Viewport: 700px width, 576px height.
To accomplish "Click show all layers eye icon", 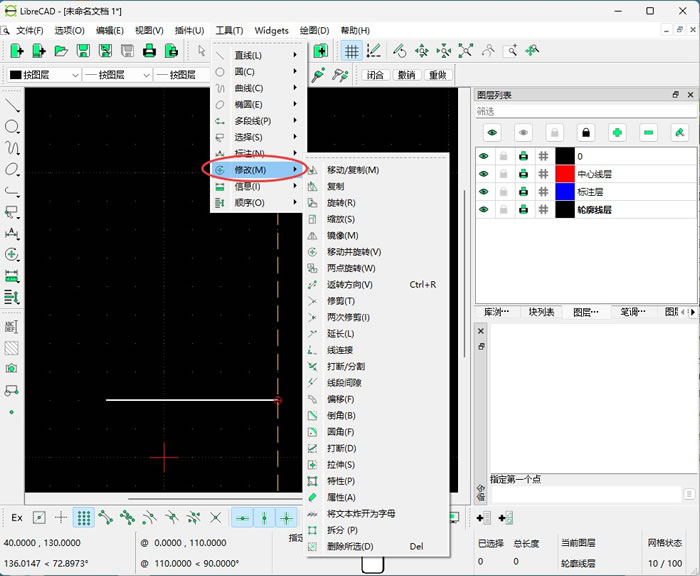I will pyautogui.click(x=492, y=133).
